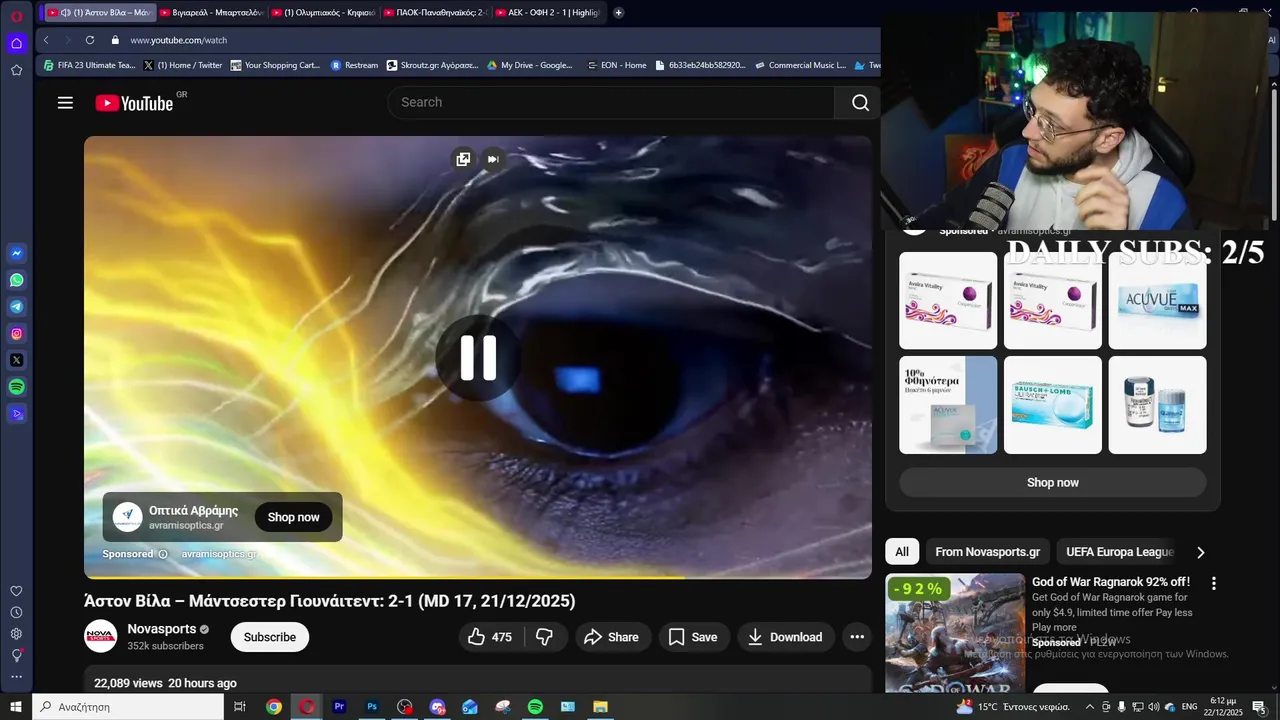Switch to the Ολυμπιακός - Κηφισιά tab
The width and height of the screenshot is (1280, 720).
324,12
